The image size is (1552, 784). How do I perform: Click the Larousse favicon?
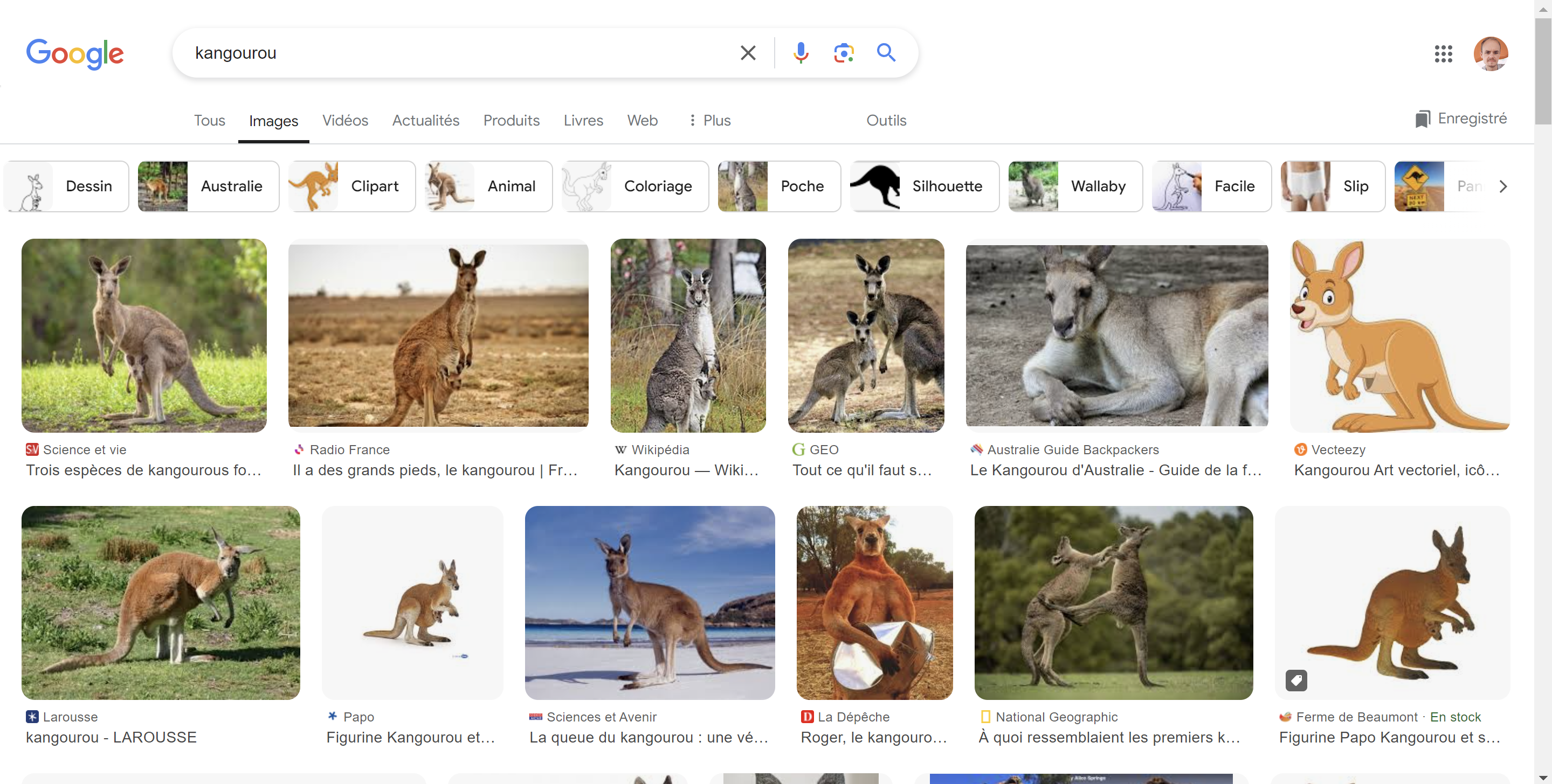[32, 717]
